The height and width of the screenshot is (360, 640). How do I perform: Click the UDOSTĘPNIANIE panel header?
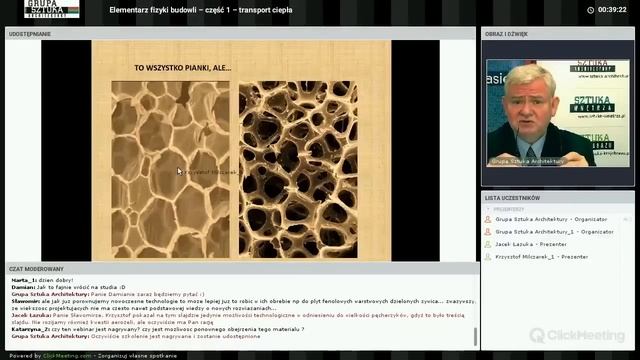240,34
